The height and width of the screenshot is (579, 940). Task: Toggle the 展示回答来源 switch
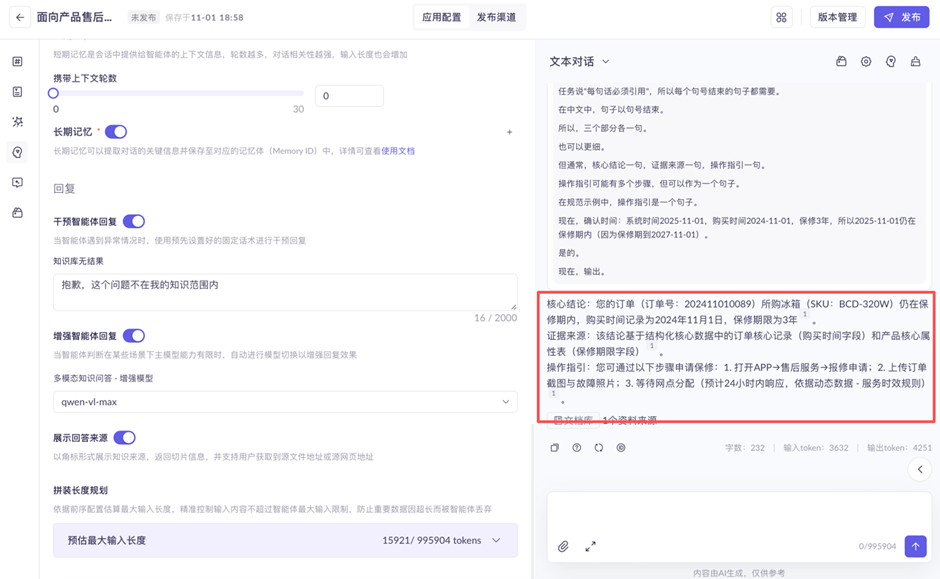[x=125, y=438]
